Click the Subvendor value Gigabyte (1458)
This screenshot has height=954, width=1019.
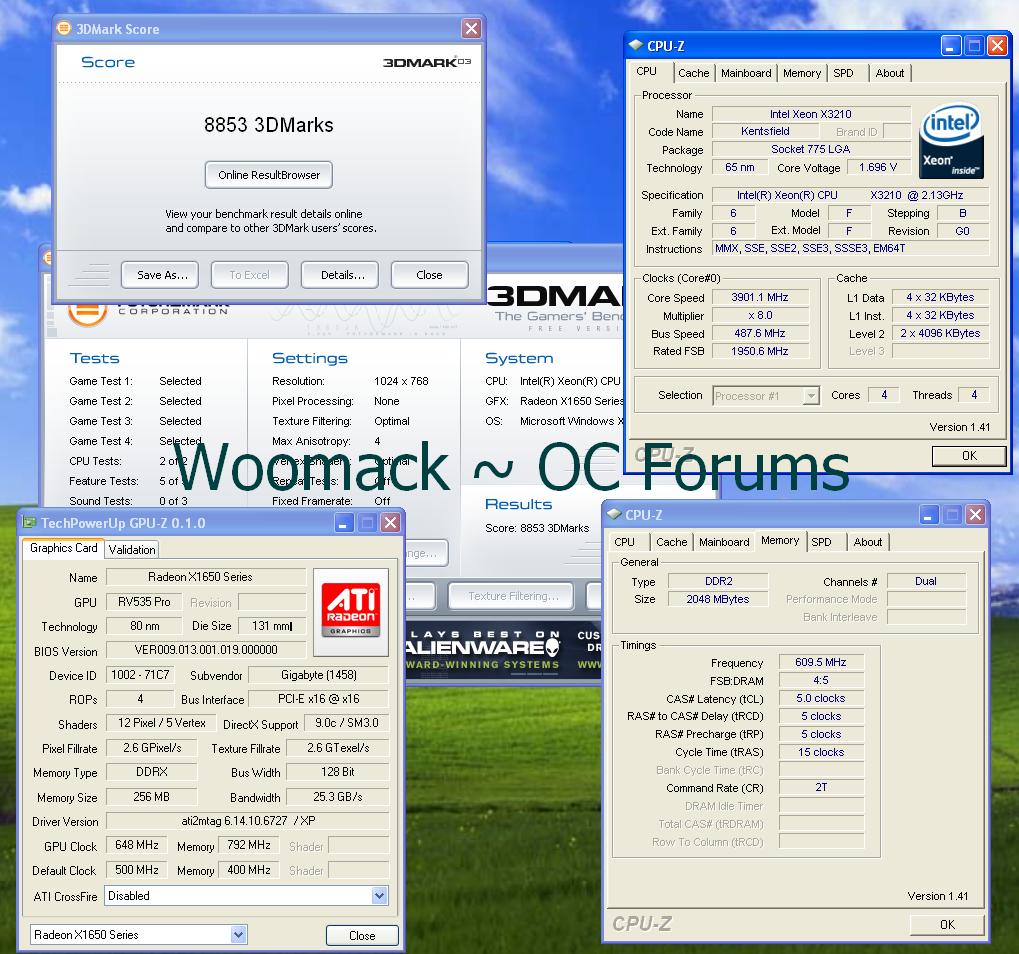point(318,675)
